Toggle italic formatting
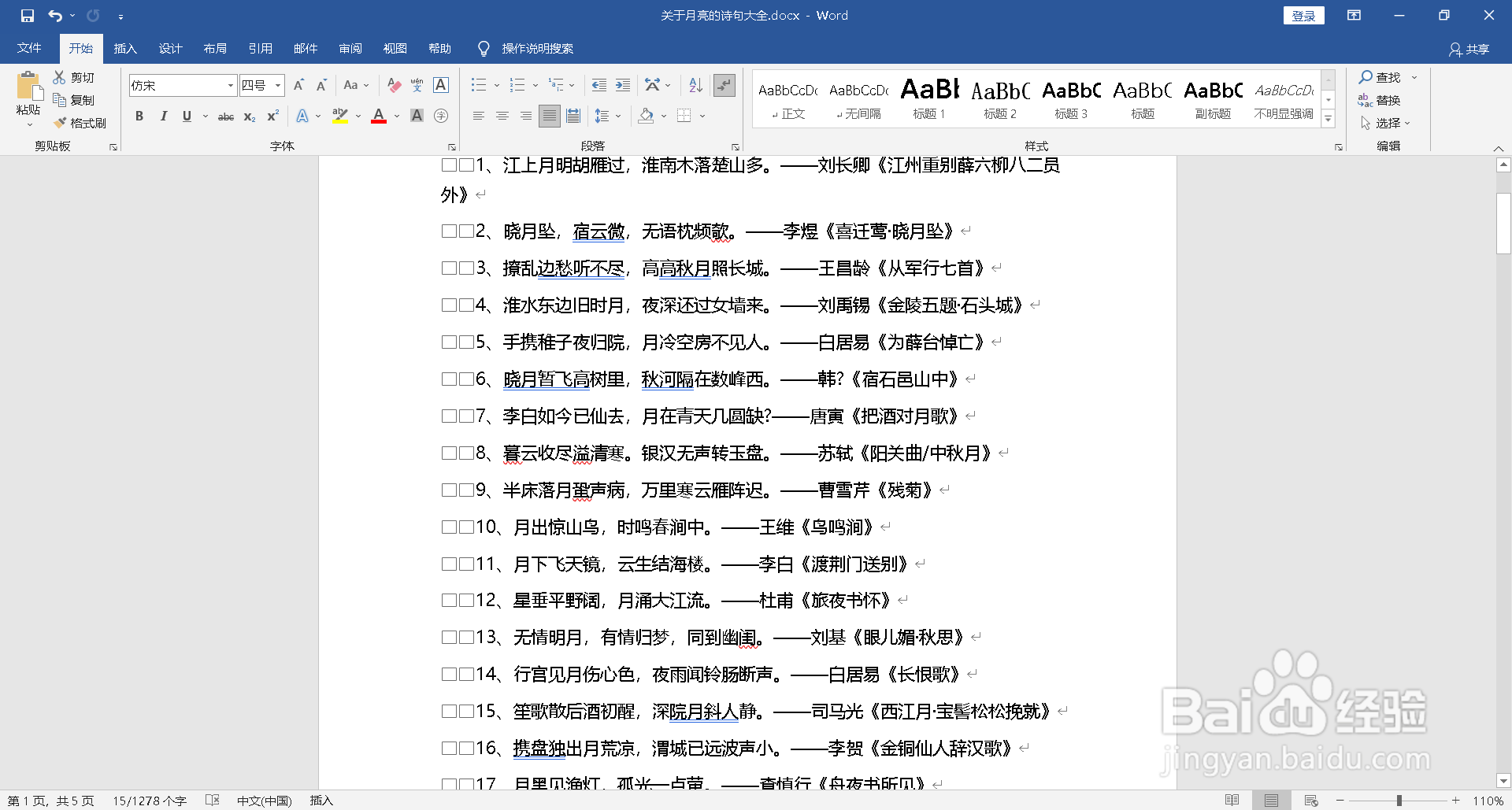 click(163, 117)
